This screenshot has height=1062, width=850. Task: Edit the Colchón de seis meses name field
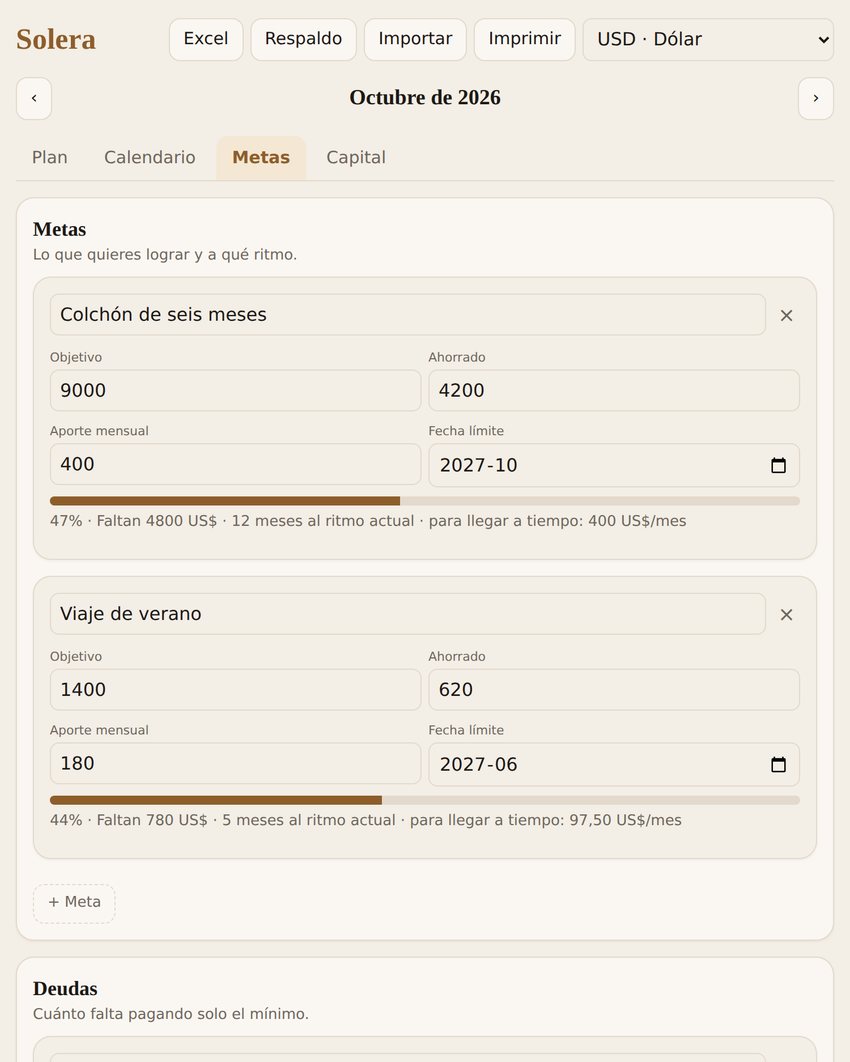pyautogui.click(x=408, y=315)
